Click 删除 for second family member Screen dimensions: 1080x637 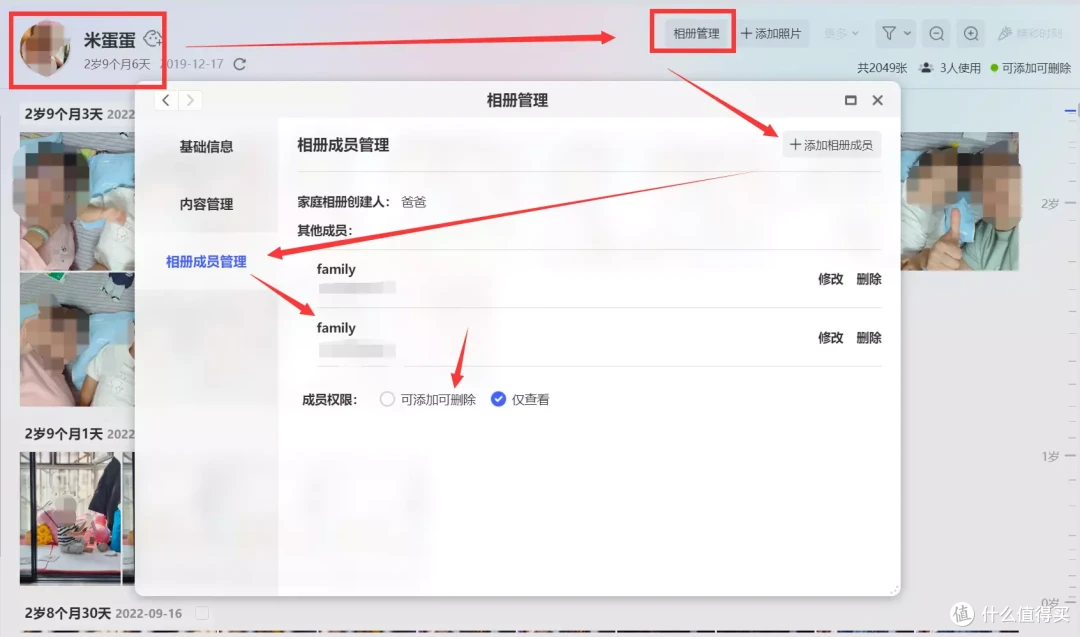click(869, 337)
